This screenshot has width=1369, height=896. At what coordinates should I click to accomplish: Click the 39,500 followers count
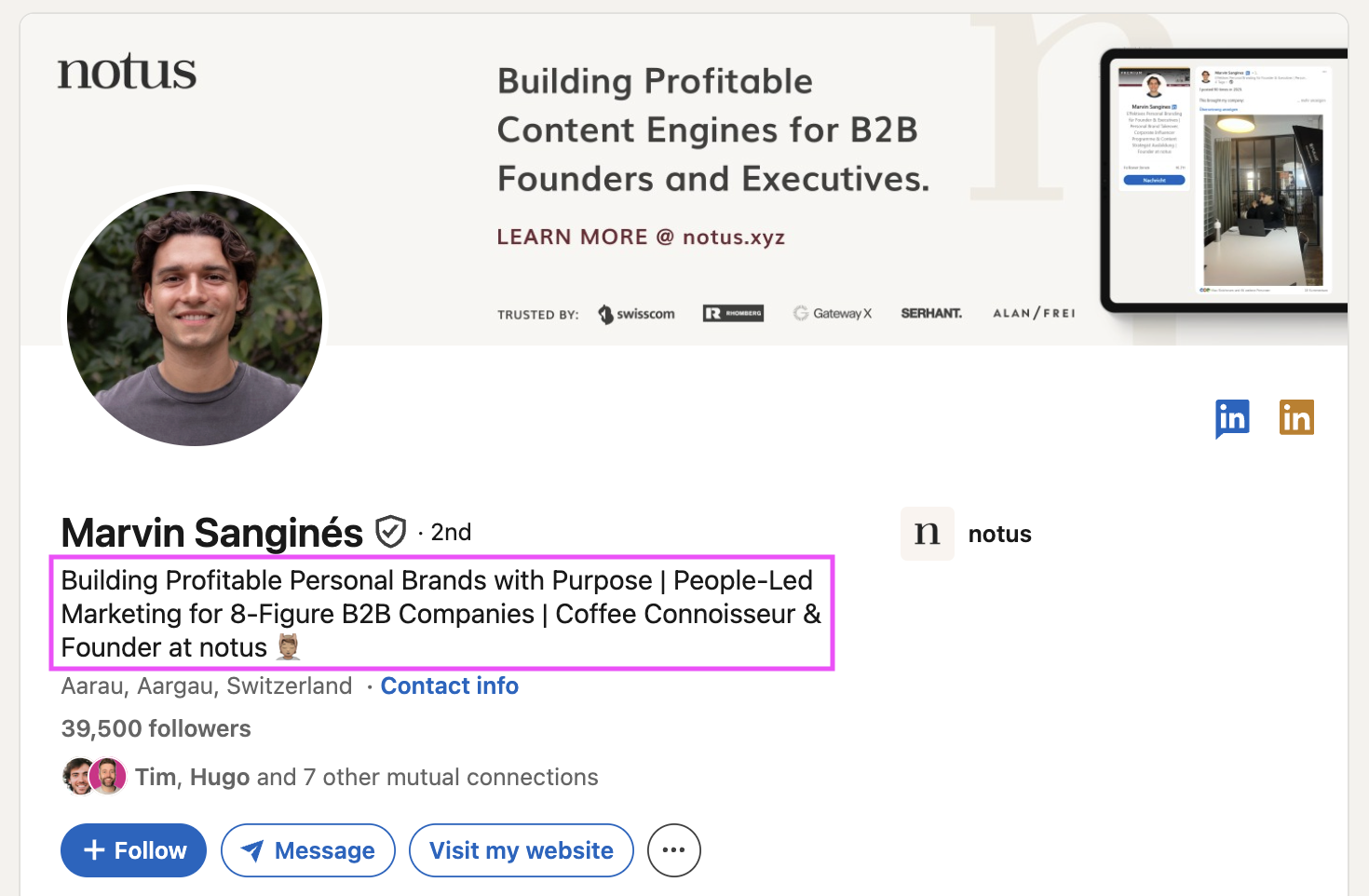pyautogui.click(x=156, y=728)
